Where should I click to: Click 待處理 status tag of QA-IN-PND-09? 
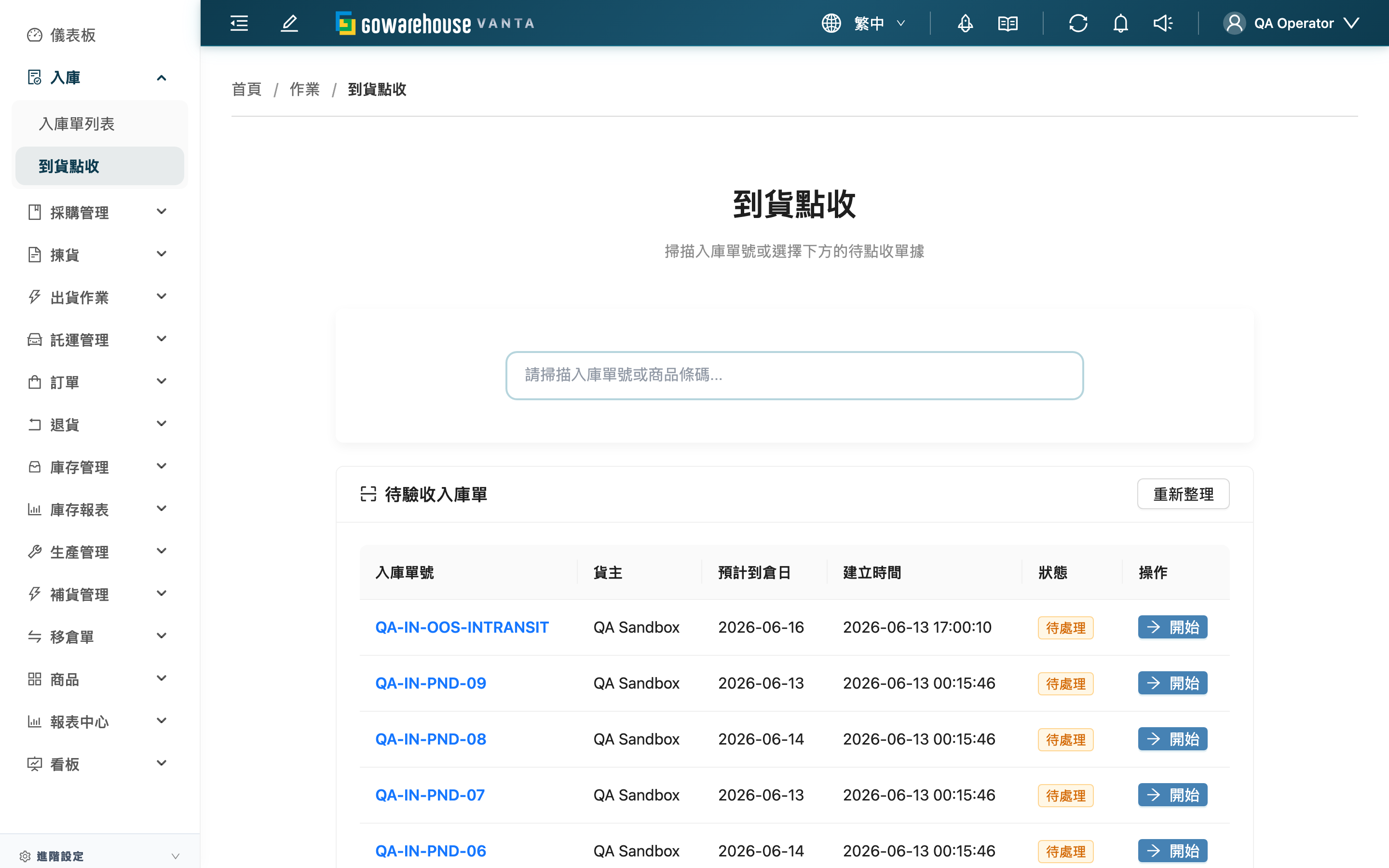(1065, 684)
